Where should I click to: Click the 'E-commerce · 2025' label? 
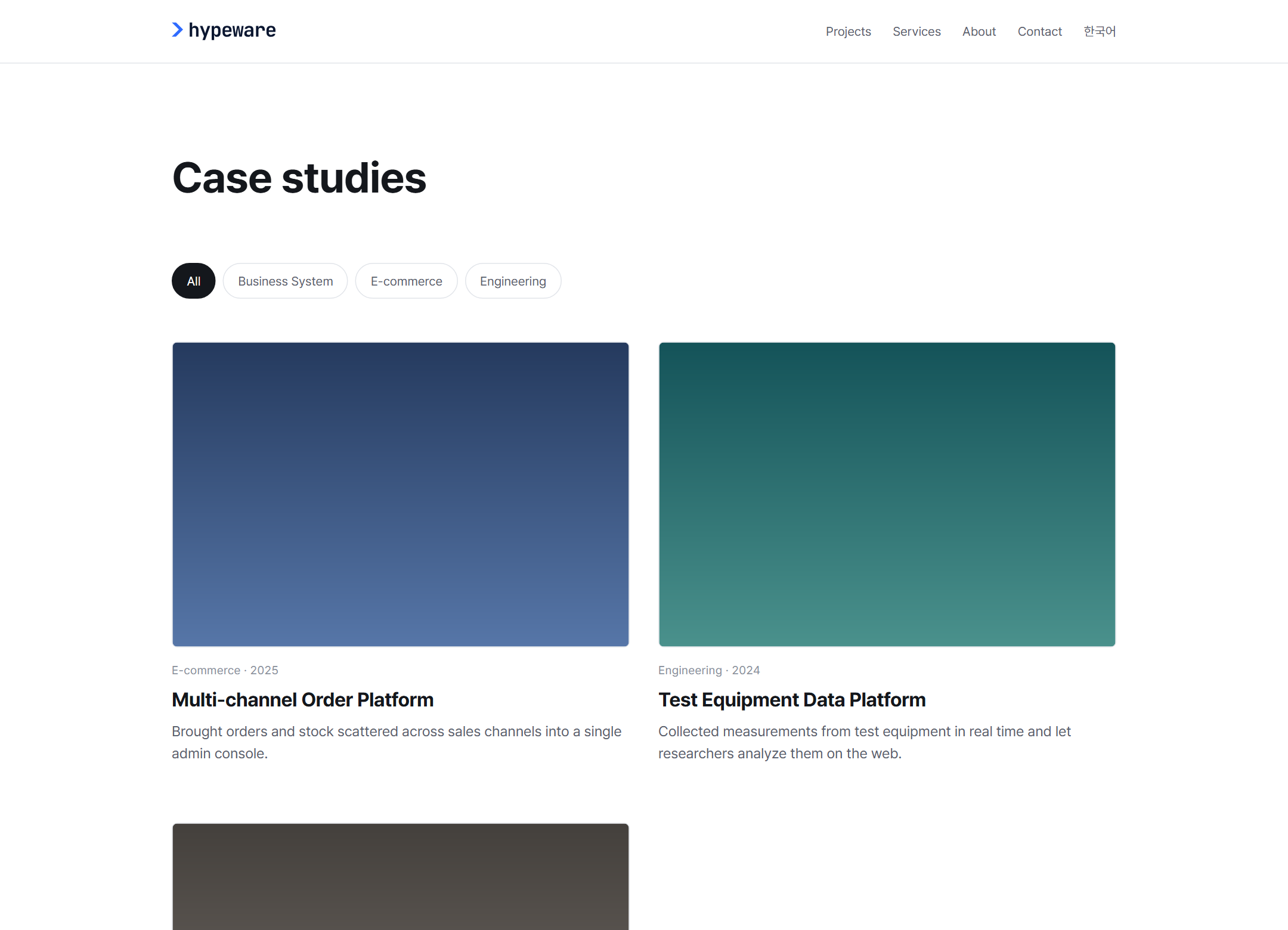coord(225,670)
